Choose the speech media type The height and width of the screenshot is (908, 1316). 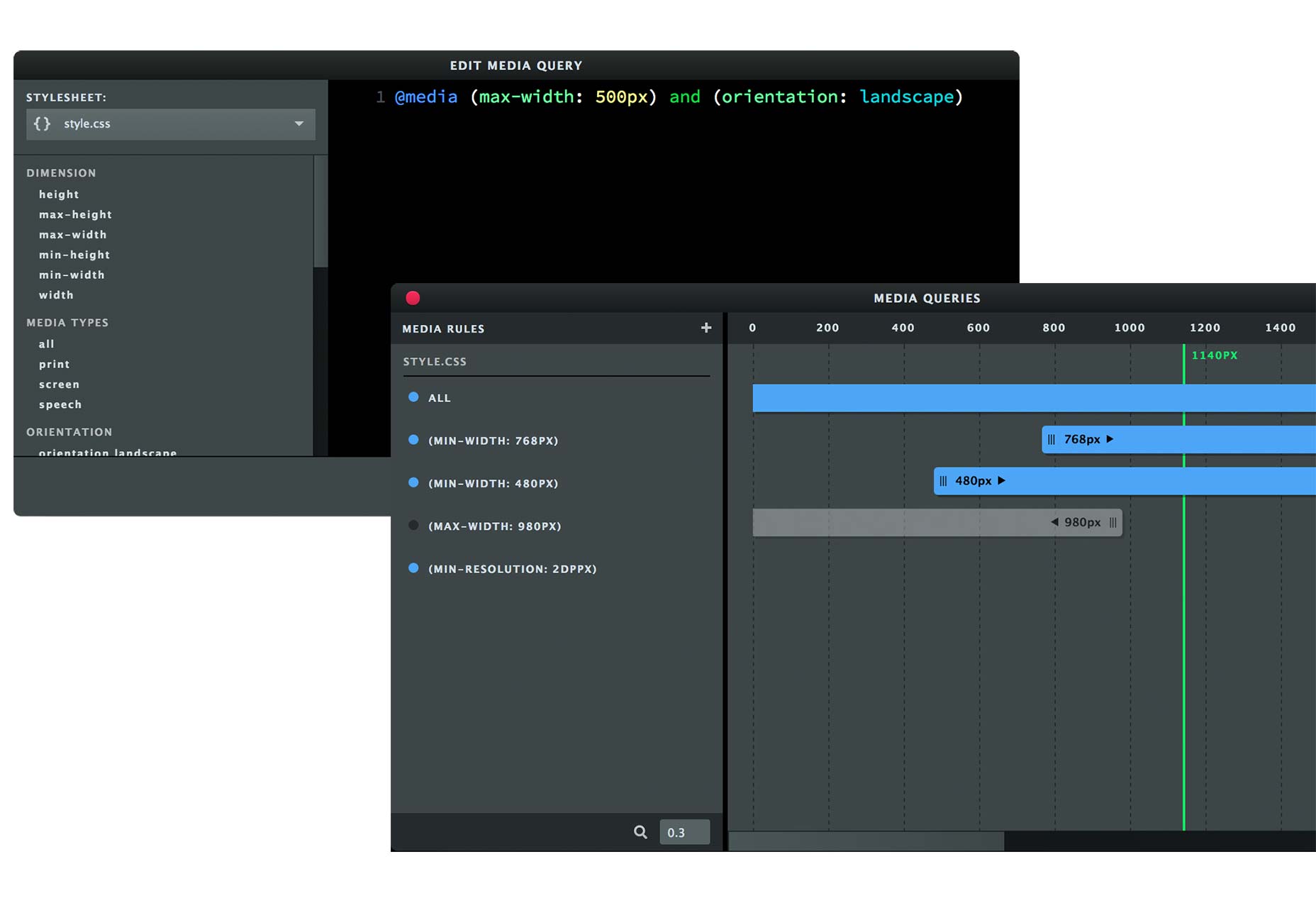click(60, 404)
